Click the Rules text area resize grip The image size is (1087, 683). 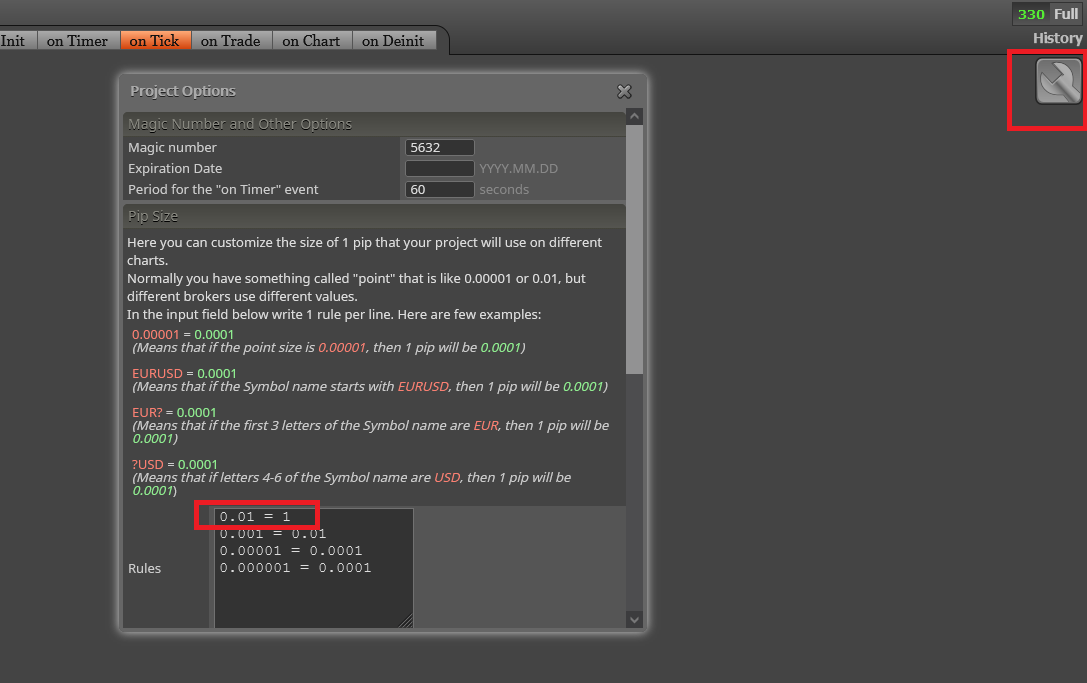tap(406, 621)
